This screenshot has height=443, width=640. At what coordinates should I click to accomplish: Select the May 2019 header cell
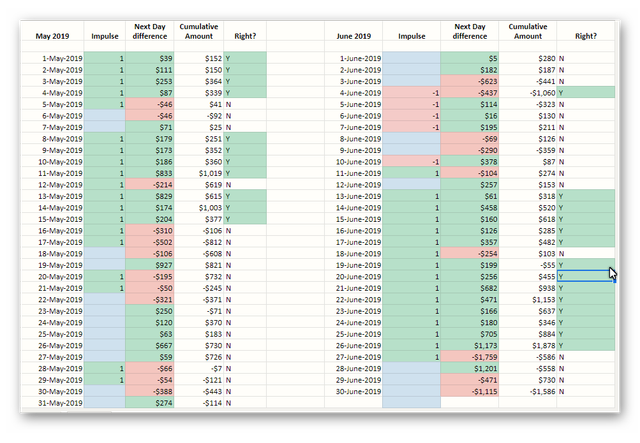[x=52, y=31]
